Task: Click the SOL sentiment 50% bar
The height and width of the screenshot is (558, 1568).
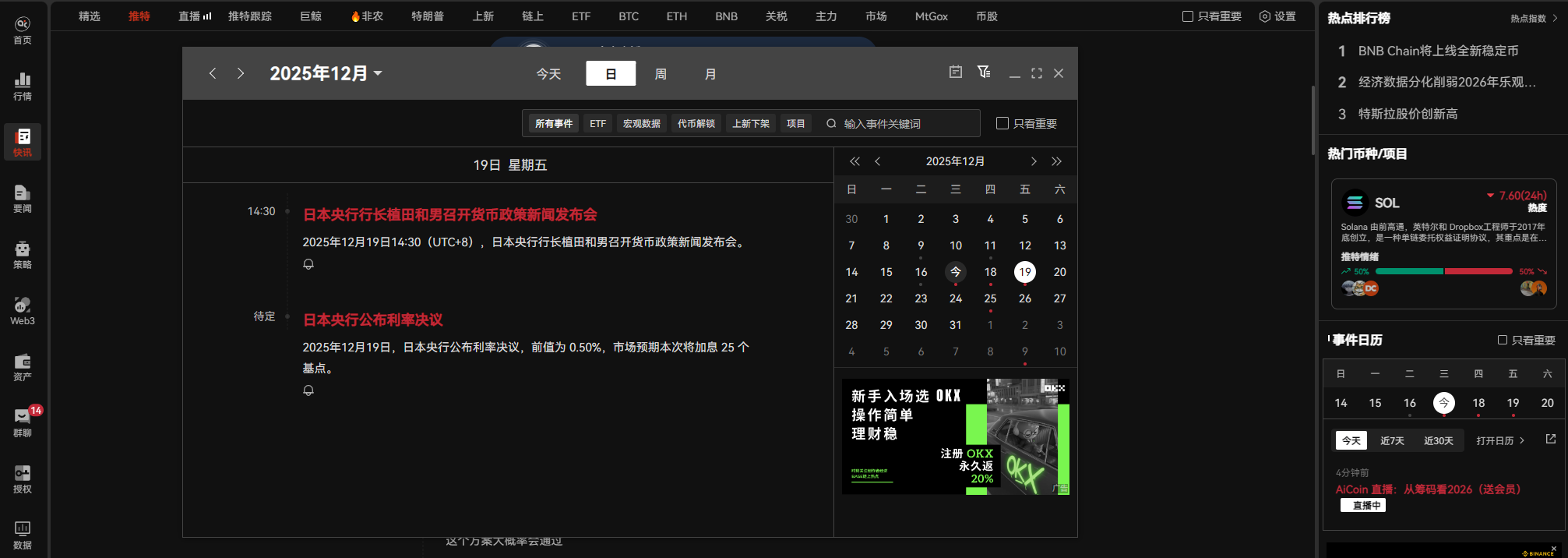Action: 1444,271
